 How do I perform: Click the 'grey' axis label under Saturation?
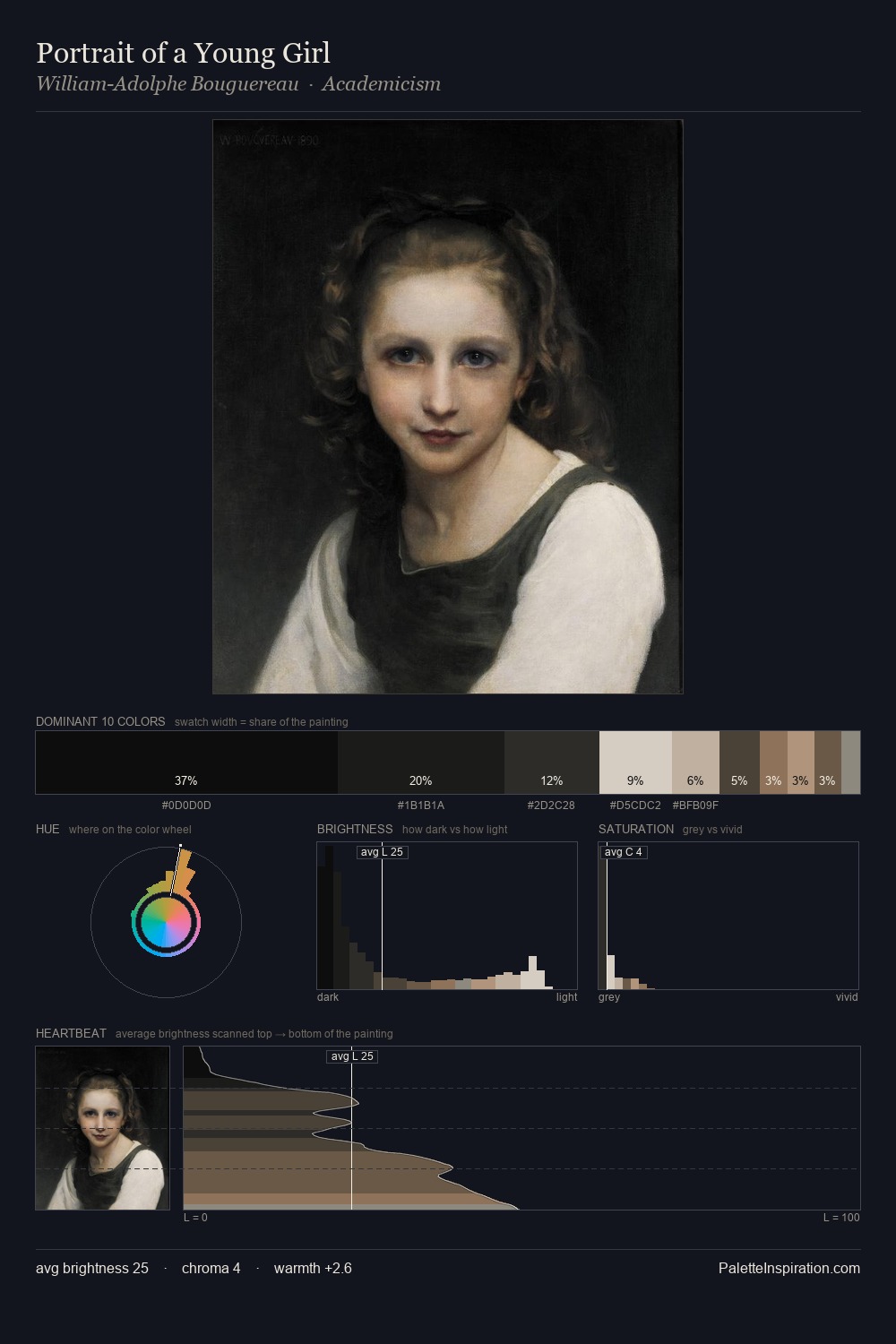coord(609,997)
